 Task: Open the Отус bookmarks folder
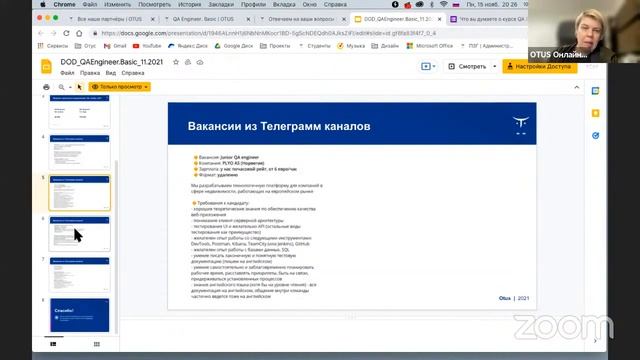coord(85,46)
